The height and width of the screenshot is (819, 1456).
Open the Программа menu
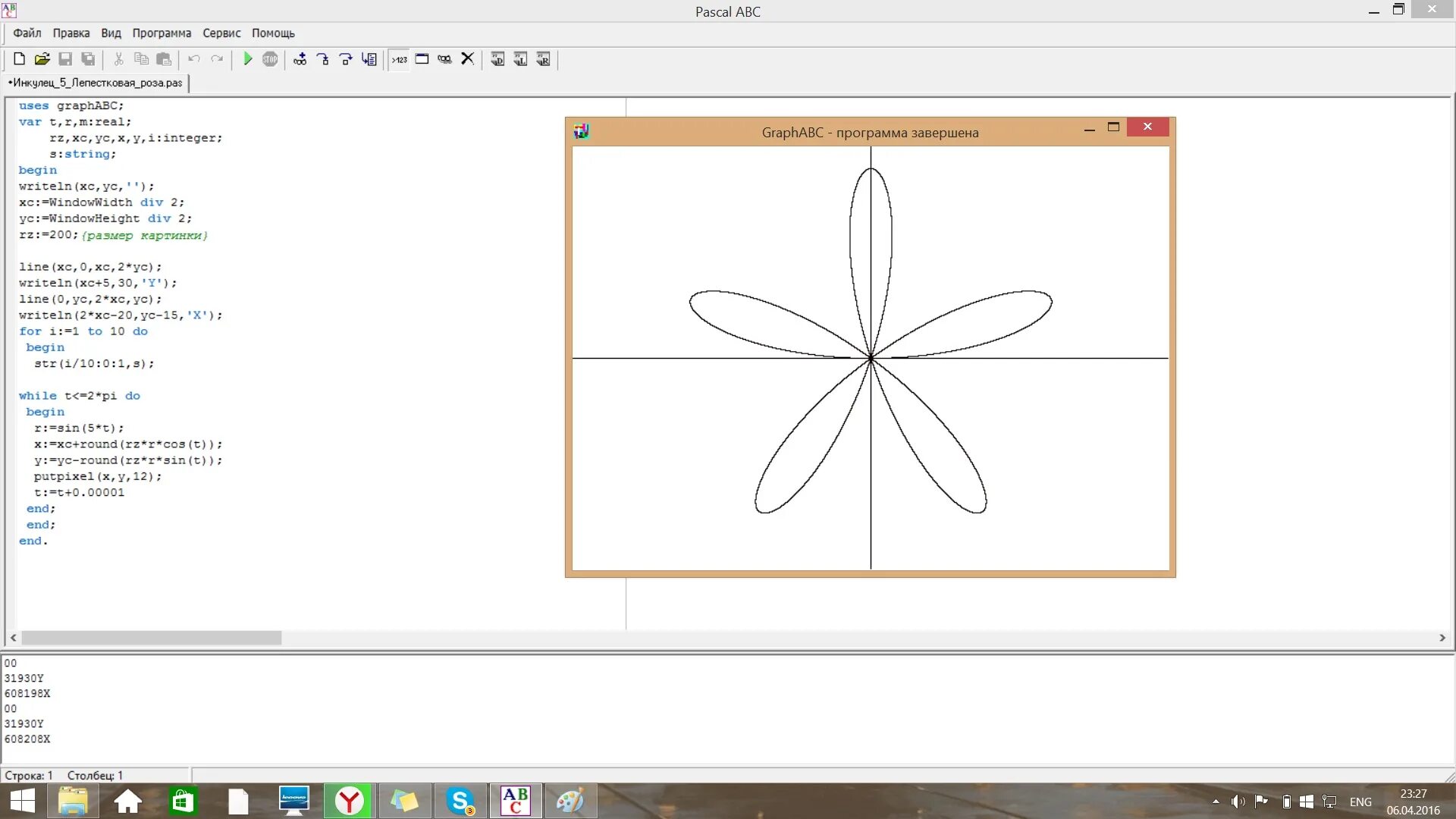point(162,33)
